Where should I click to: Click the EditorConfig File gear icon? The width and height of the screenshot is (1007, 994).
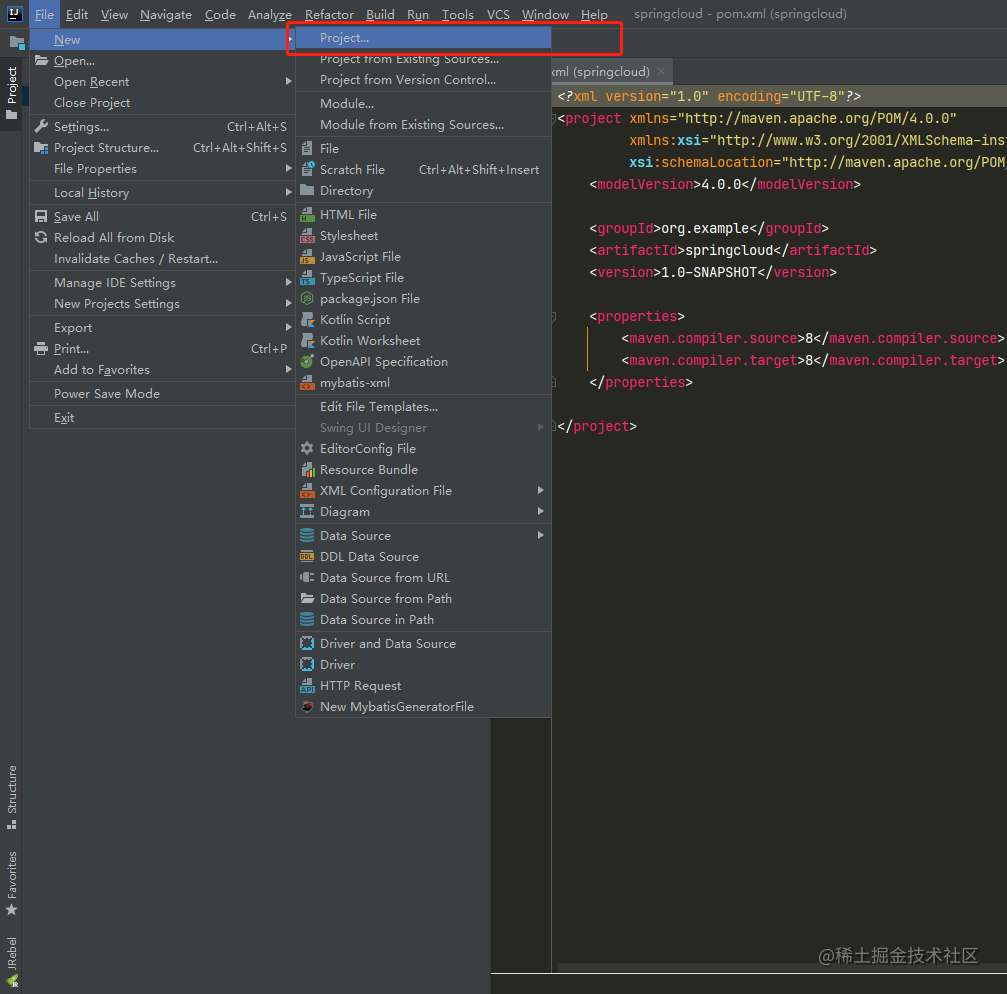point(308,448)
